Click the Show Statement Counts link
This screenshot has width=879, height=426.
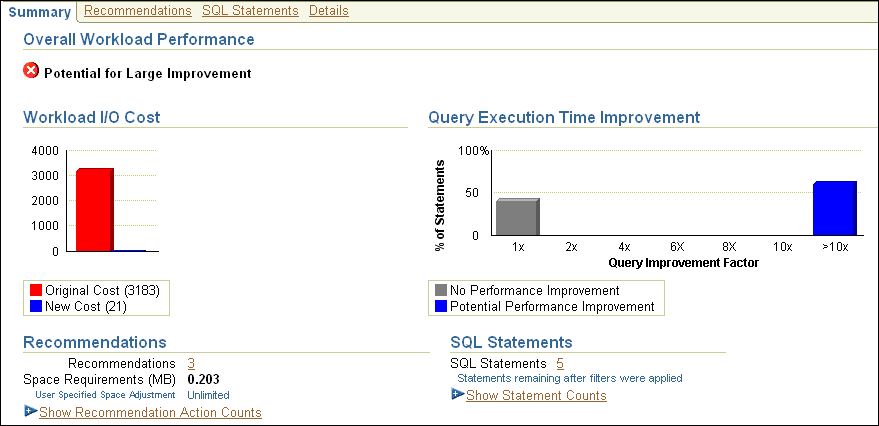536,395
